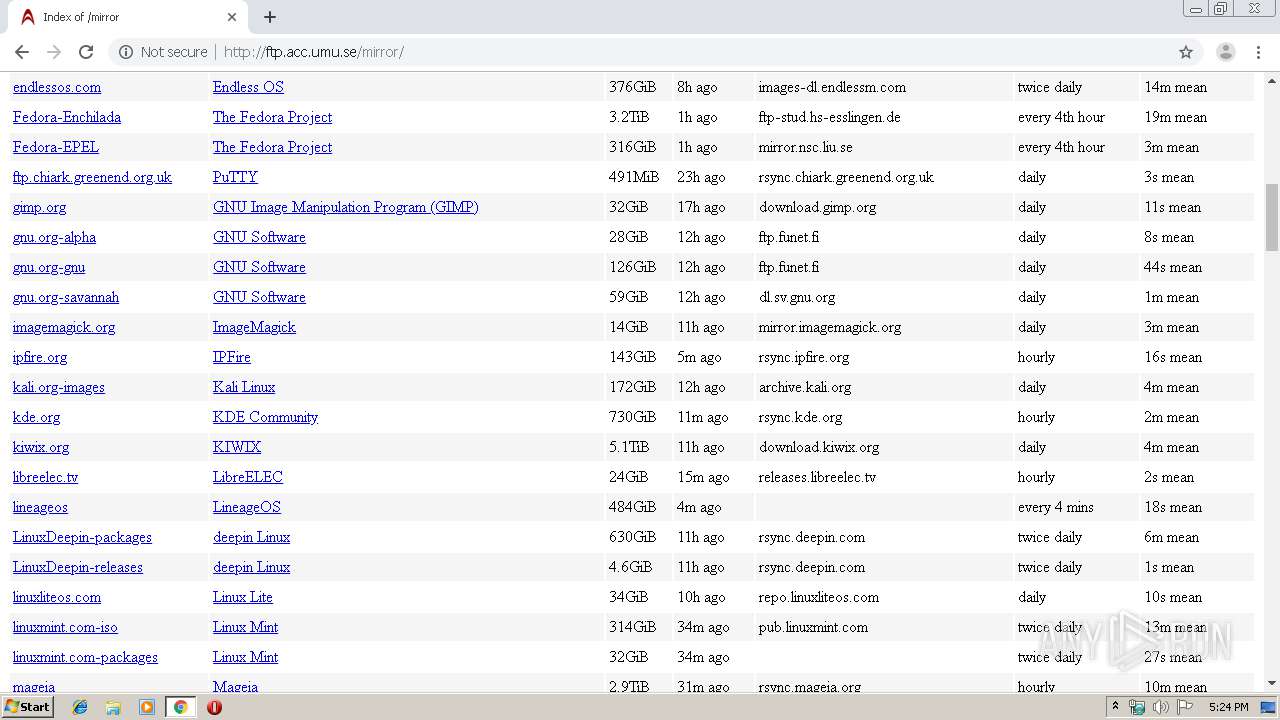The image size is (1280, 720).
Task: Open the gimp.org mirror directory
Action: tap(40, 207)
